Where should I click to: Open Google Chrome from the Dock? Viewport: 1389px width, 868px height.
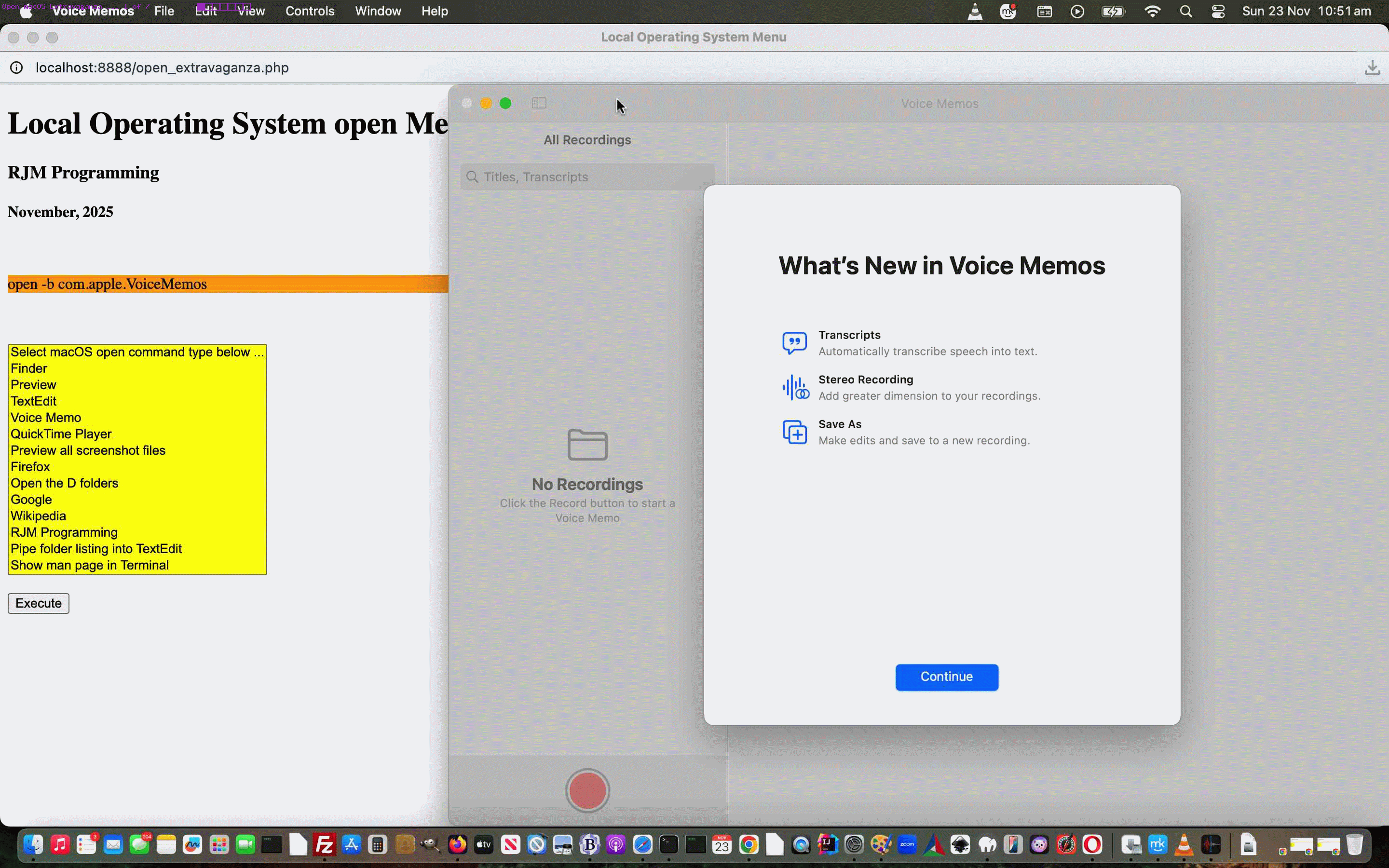point(748,844)
